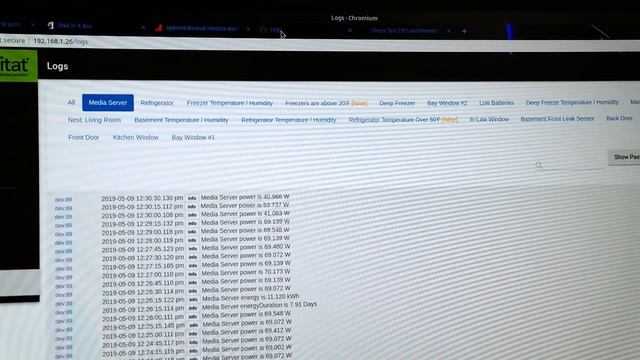
Task: Click the address bar showing 192.168.1.26/logs
Action: point(60,41)
